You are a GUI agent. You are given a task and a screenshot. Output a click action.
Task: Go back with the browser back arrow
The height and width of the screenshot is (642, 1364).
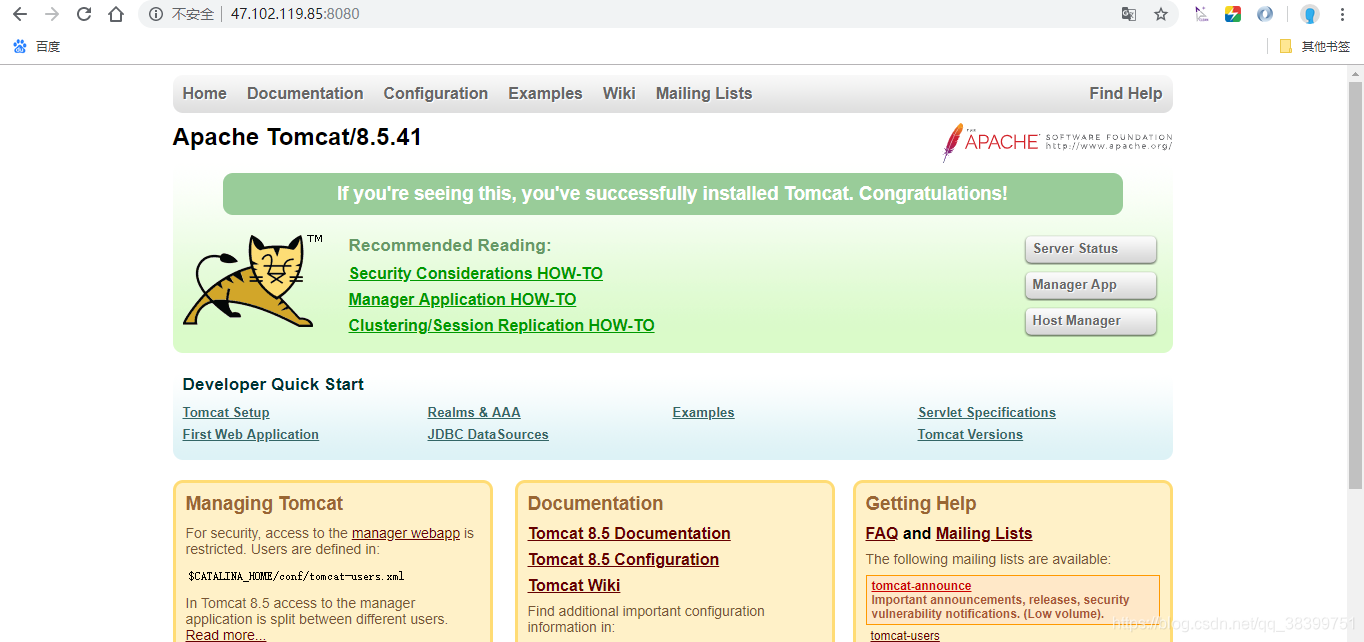tap(20, 14)
